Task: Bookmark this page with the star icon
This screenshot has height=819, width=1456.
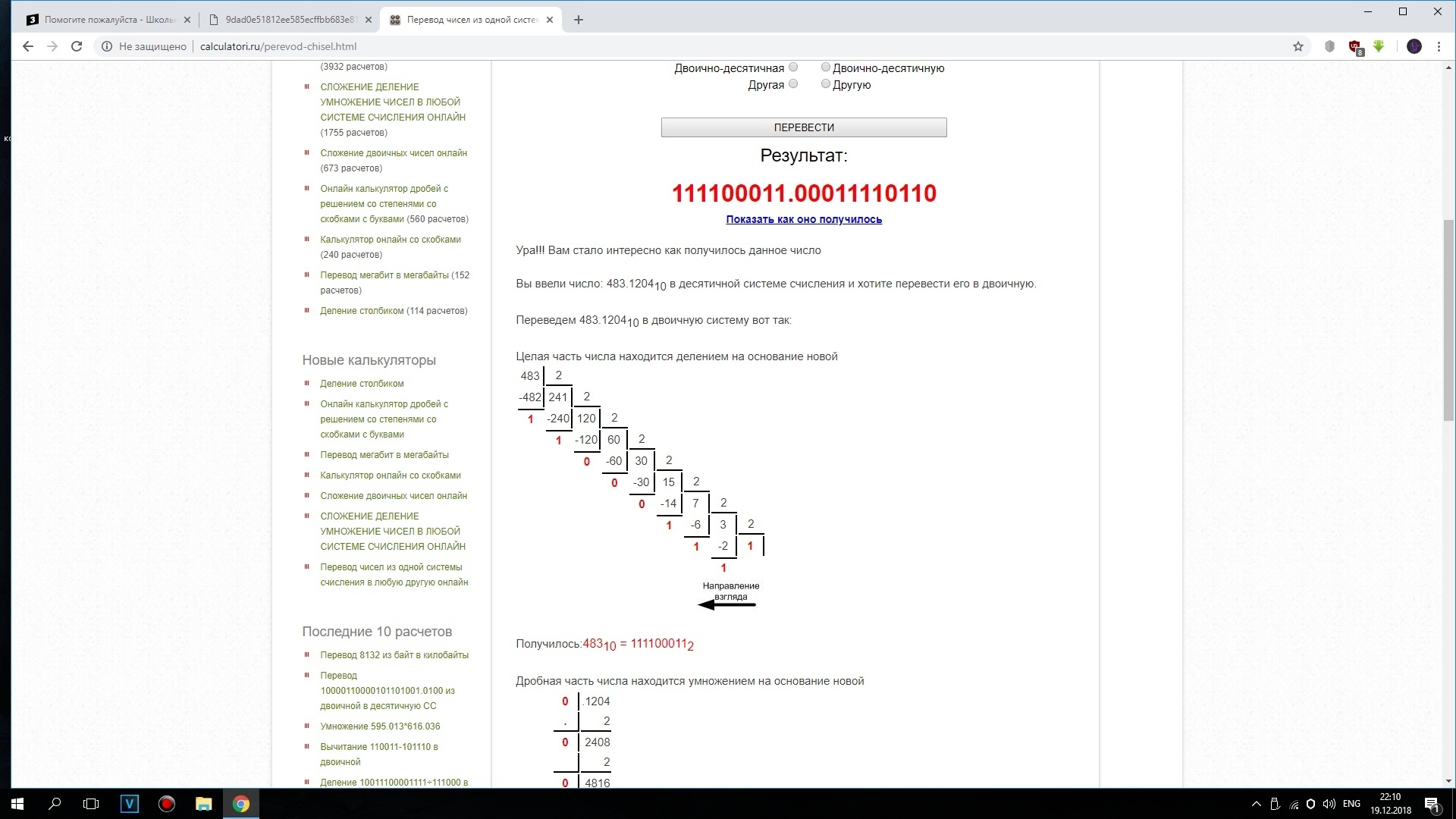Action: click(x=1298, y=46)
